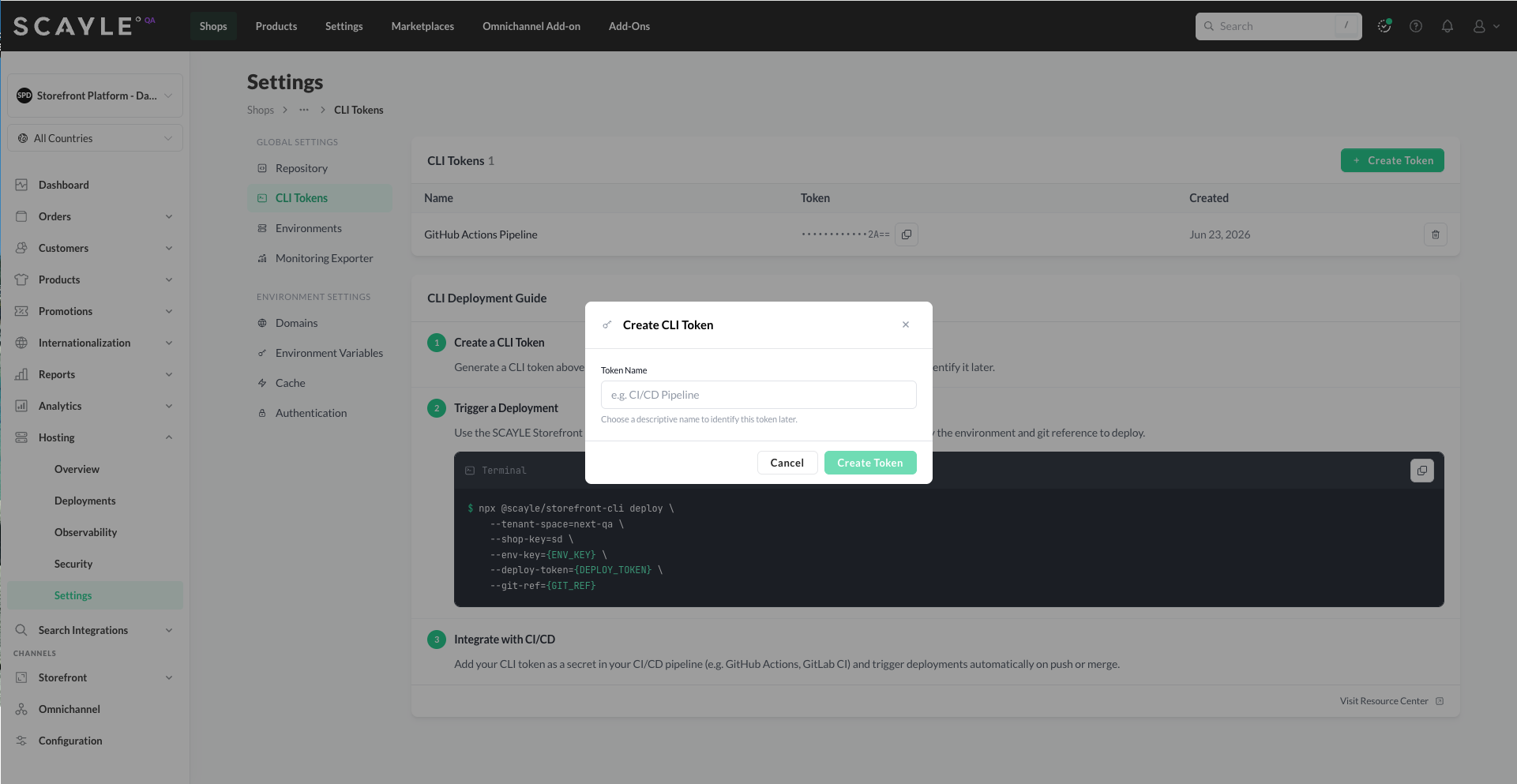Copy the terminal deploy command
The width and height of the screenshot is (1517, 784).
1422,471
